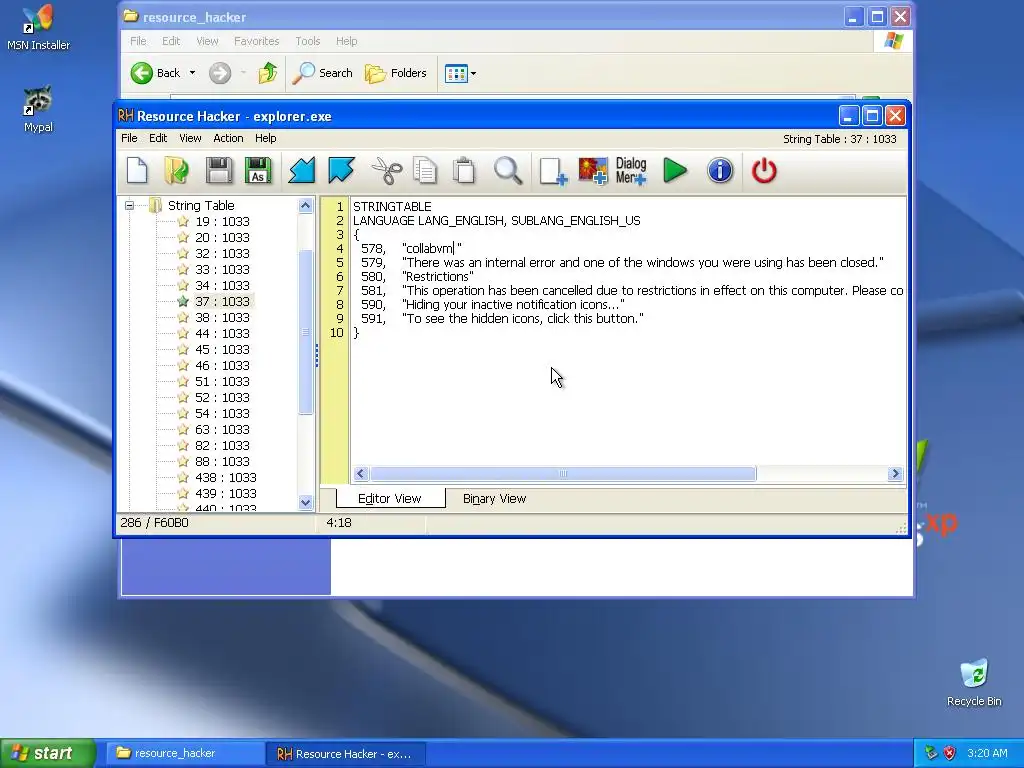Click the editor horizontal scroll left arrow
Screen dimensions: 1024x768
point(360,473)
